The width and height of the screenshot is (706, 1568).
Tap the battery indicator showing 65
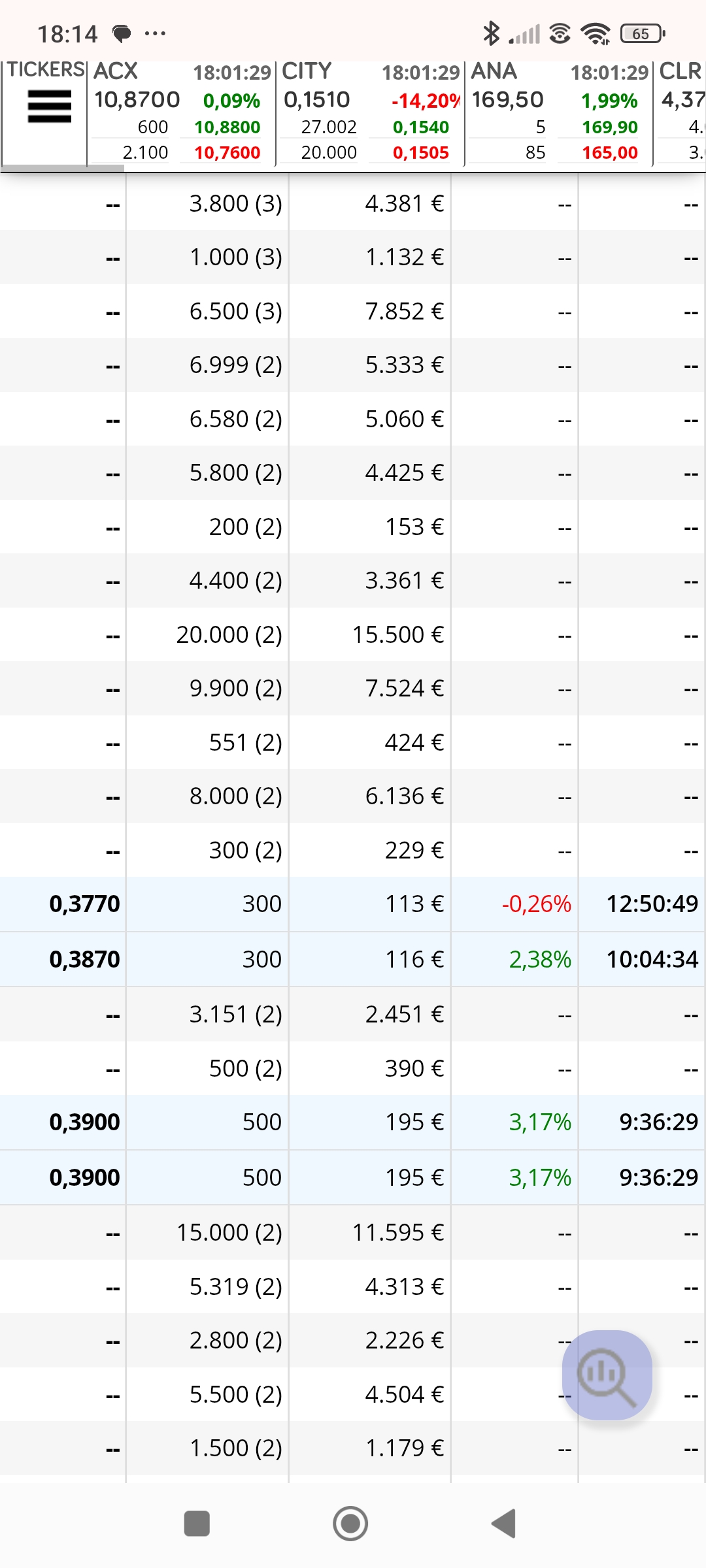[x=643, y=33]
